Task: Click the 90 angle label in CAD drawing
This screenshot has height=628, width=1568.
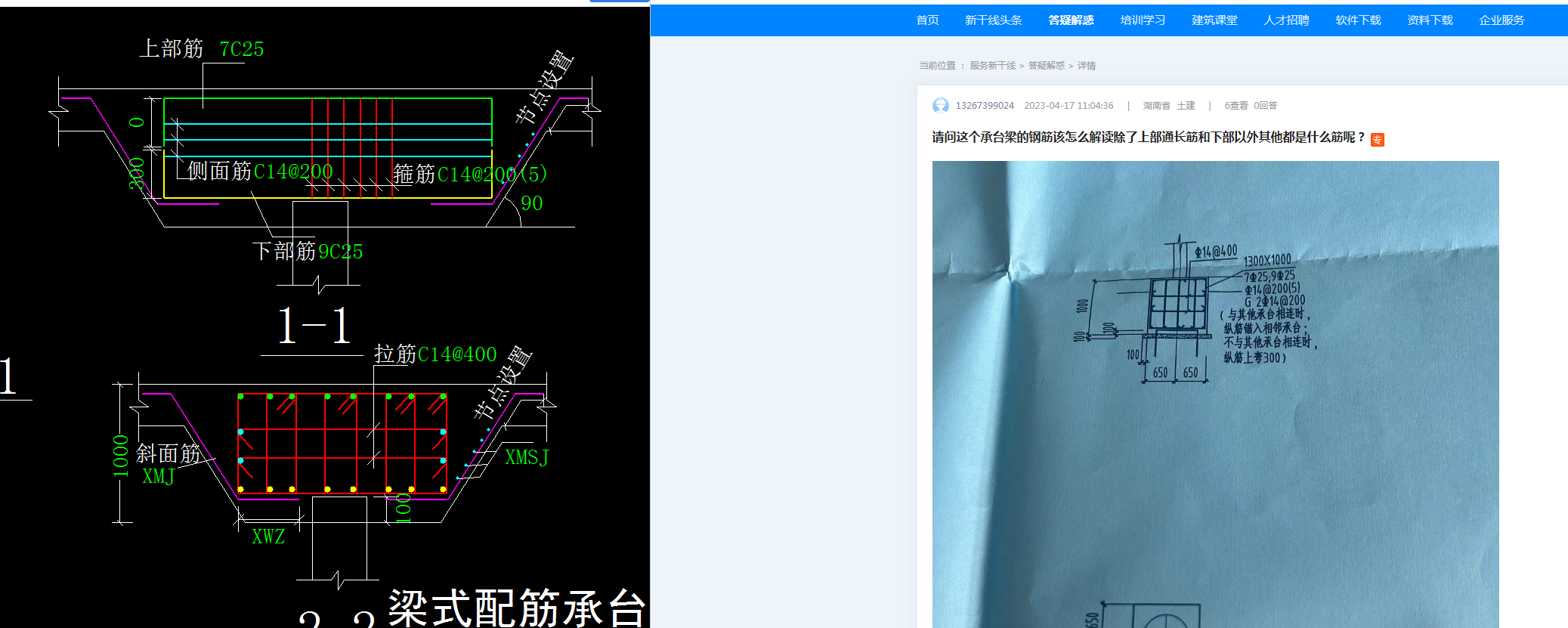Action: (x=532, y=203)
